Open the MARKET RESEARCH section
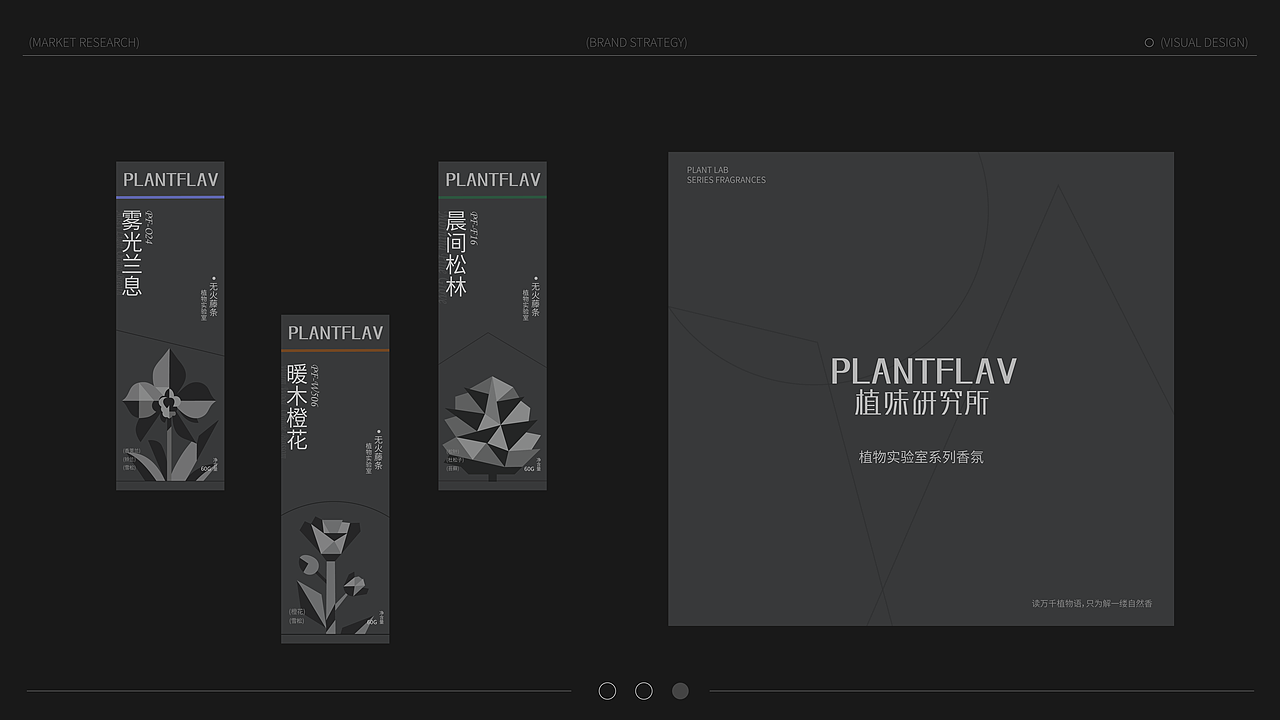 (84, 43)
